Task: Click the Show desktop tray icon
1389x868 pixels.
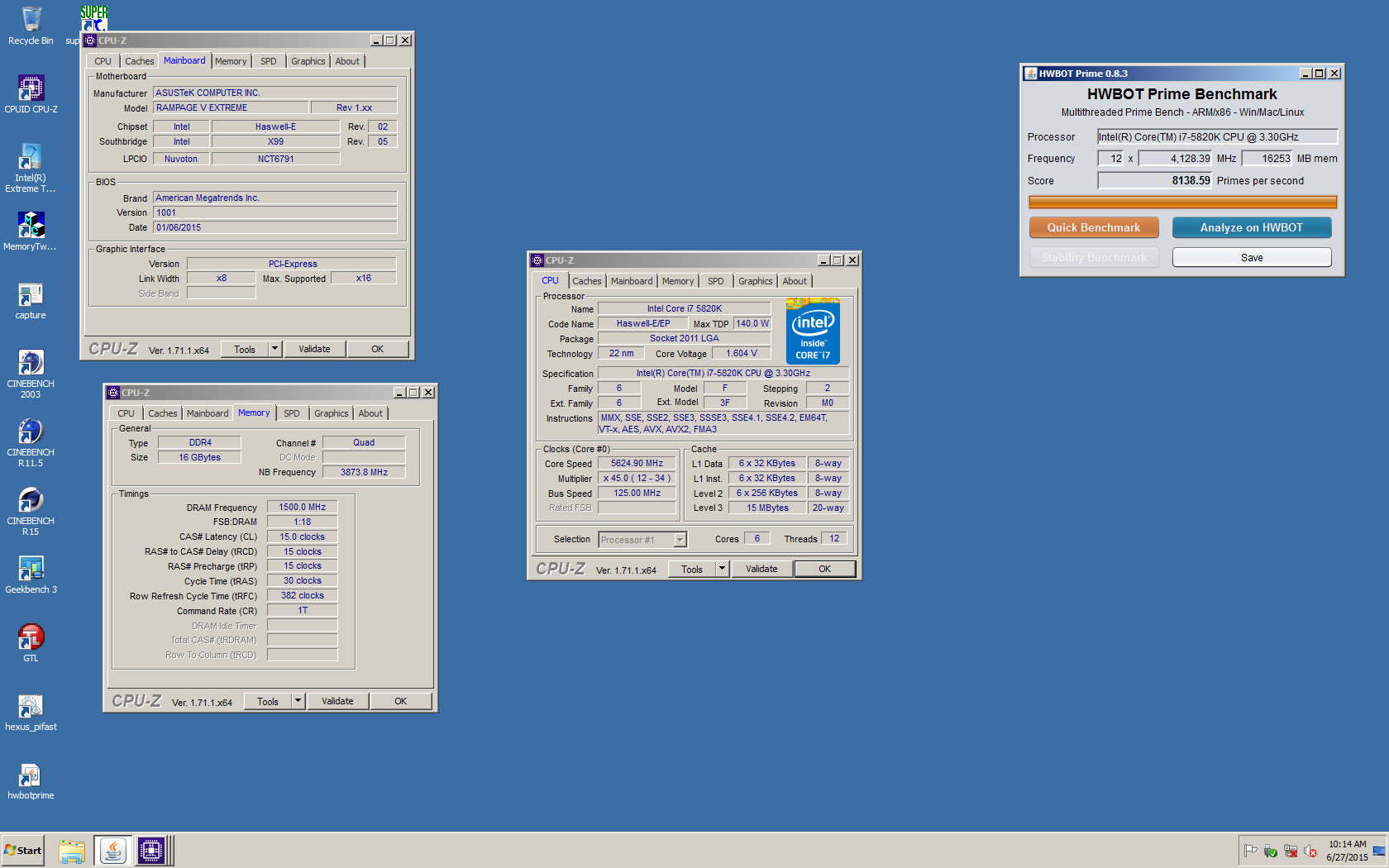Action: (x=1379, y=851)
